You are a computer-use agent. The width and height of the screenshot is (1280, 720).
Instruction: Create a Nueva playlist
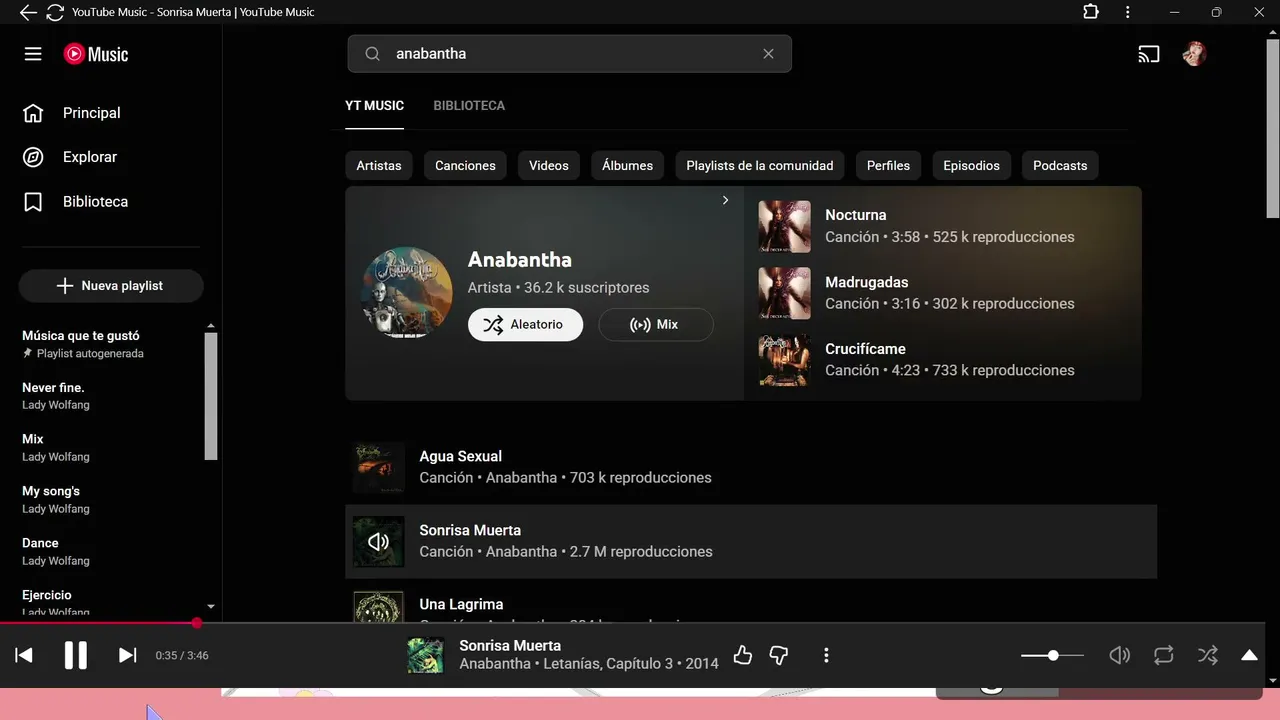pos(111,286)
